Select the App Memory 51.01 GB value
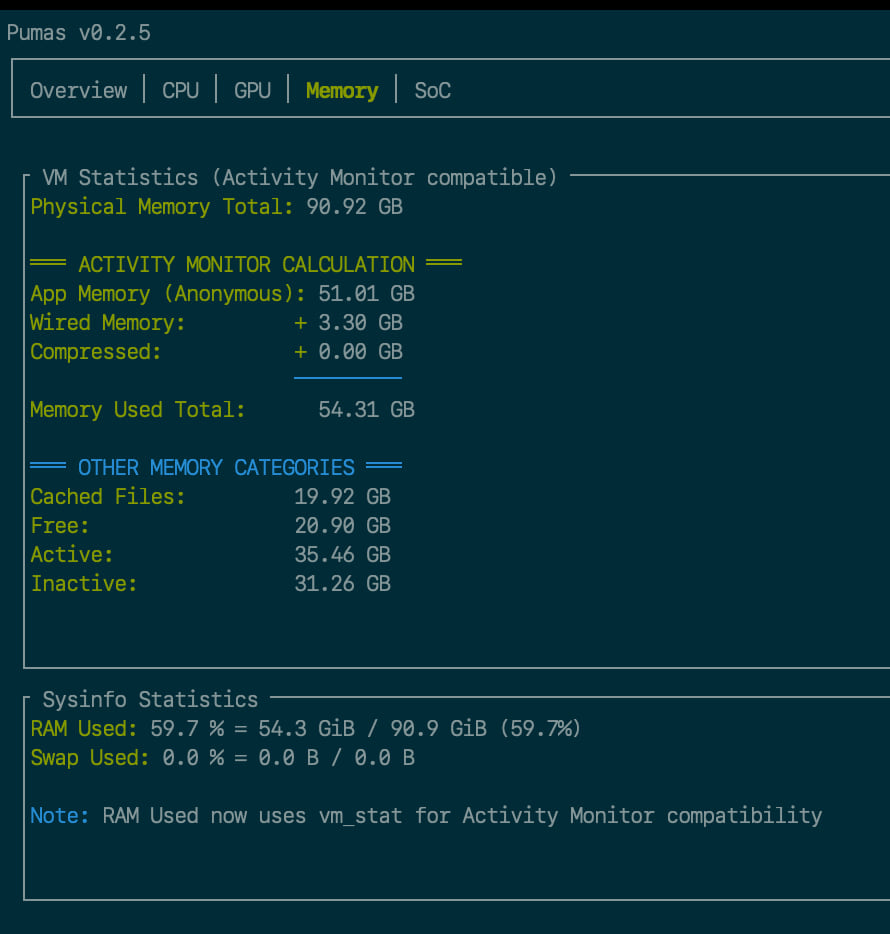Screen dimensions: 890x934 point(366,294)
